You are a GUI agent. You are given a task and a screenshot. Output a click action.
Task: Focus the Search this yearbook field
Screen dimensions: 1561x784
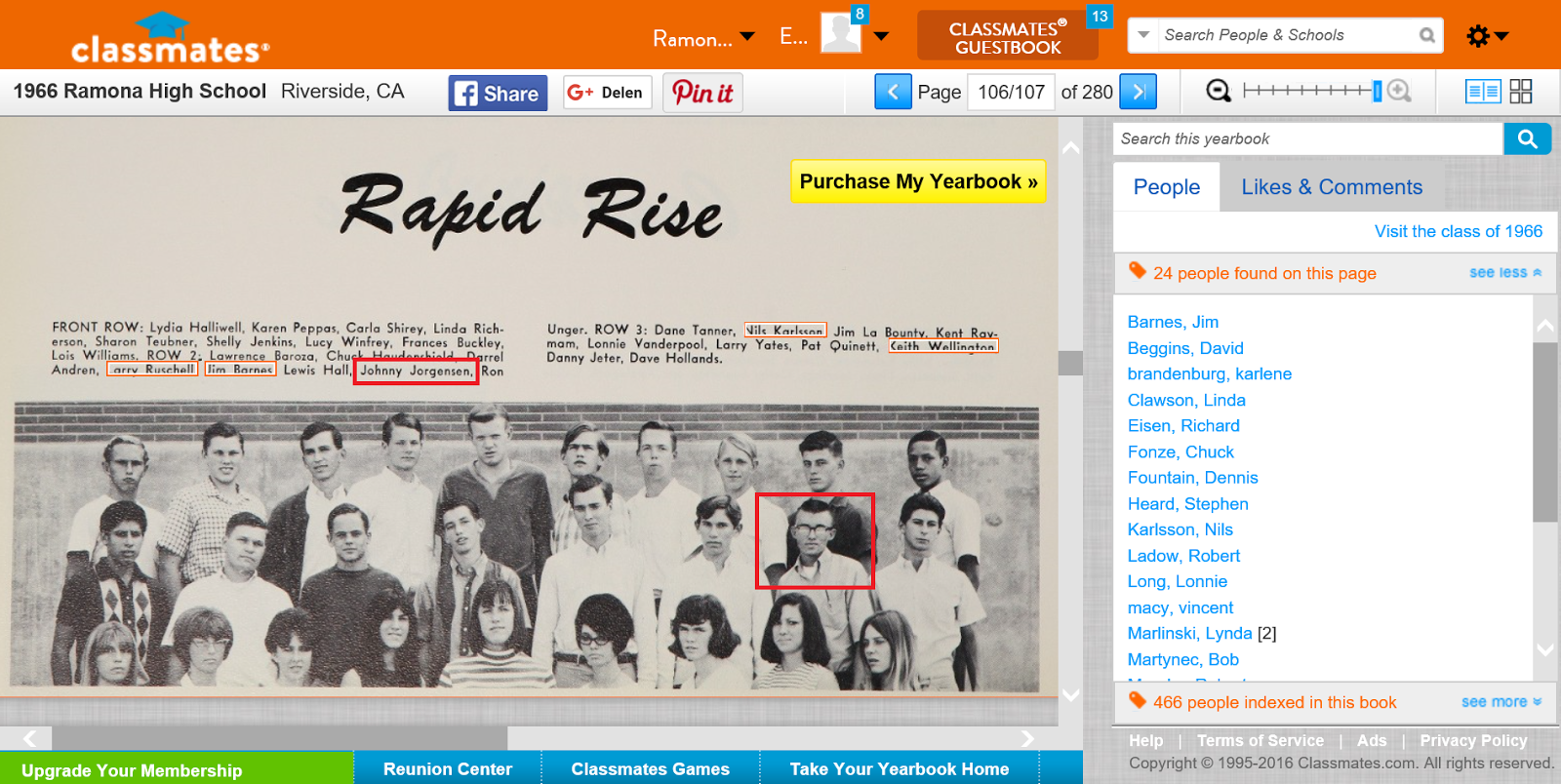coord(1307,138)
